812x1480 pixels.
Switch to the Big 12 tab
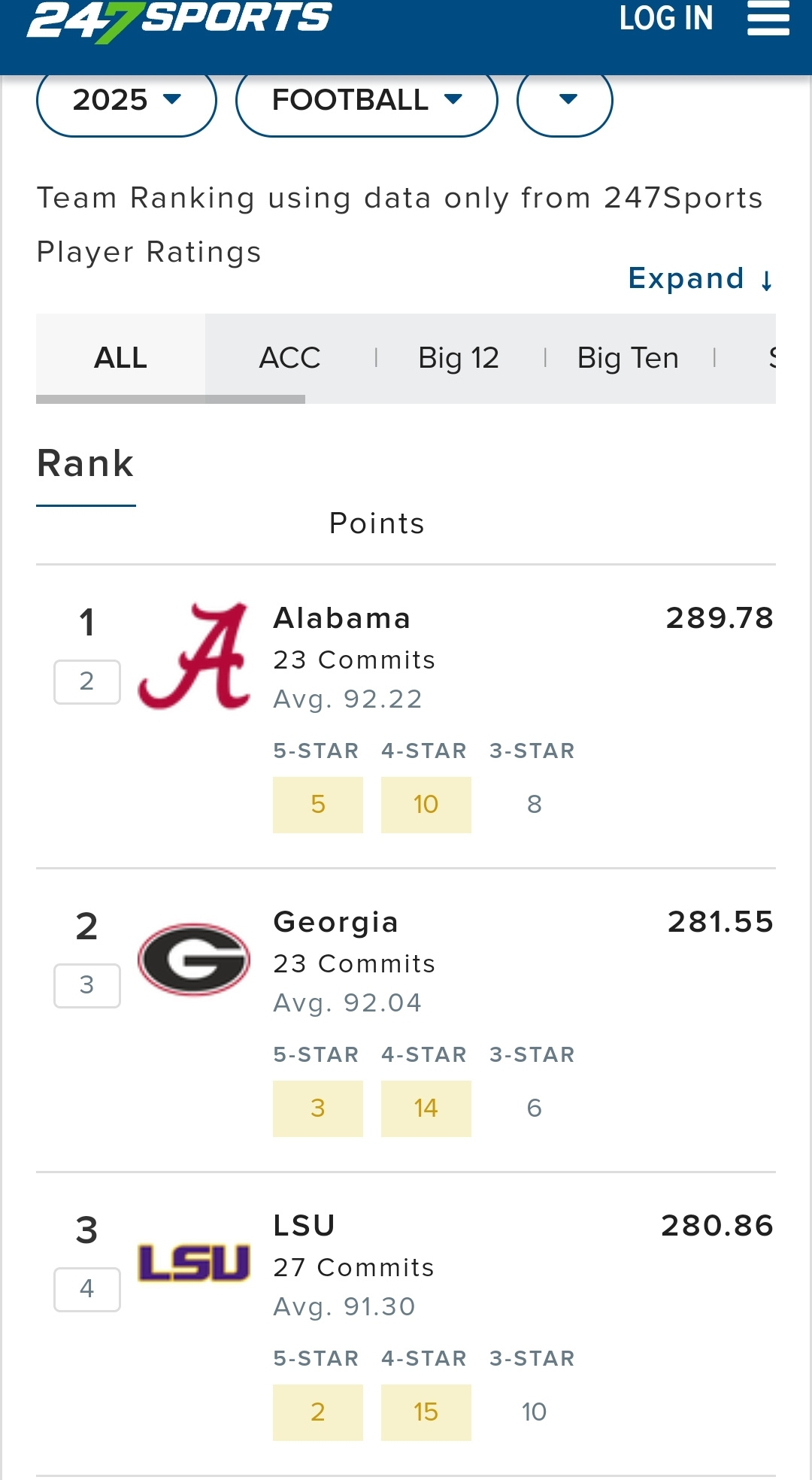pos(459,358)
